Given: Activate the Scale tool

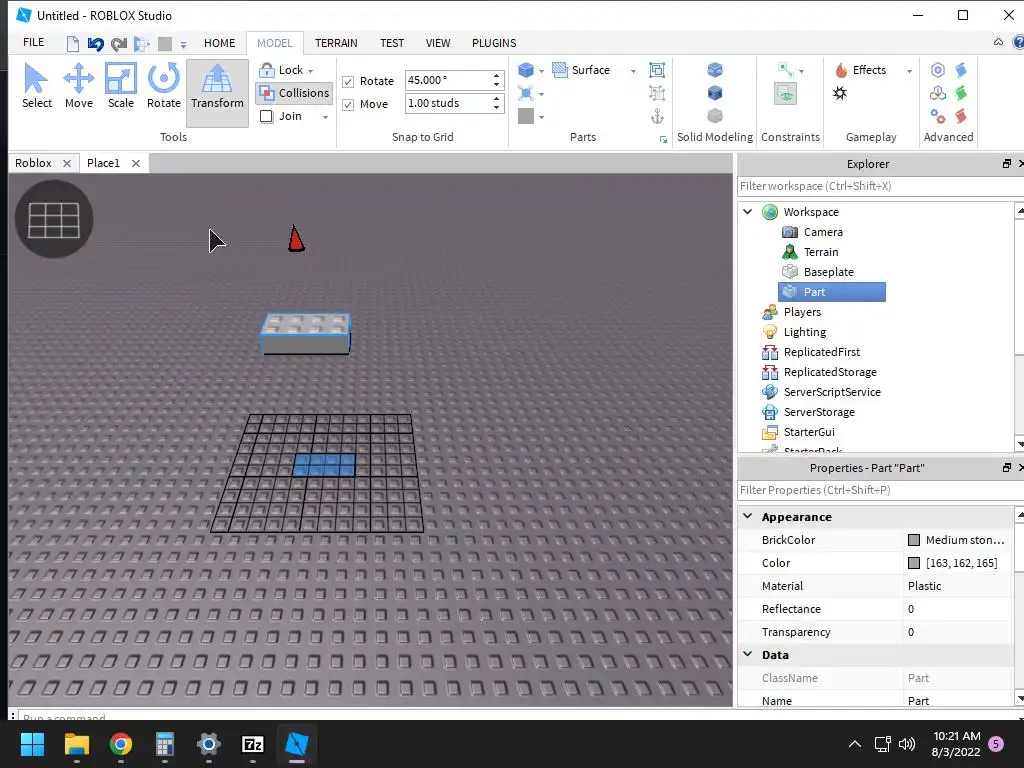Looking at the screenshot, I should tap(121, 86).
